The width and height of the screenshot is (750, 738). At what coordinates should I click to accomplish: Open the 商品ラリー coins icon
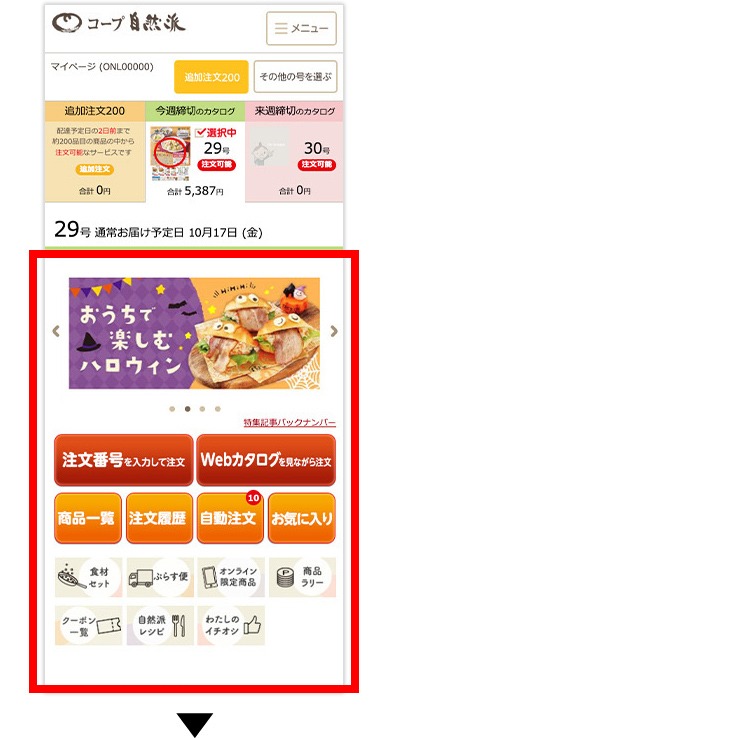pyautogui.click(x=302, y=577)
